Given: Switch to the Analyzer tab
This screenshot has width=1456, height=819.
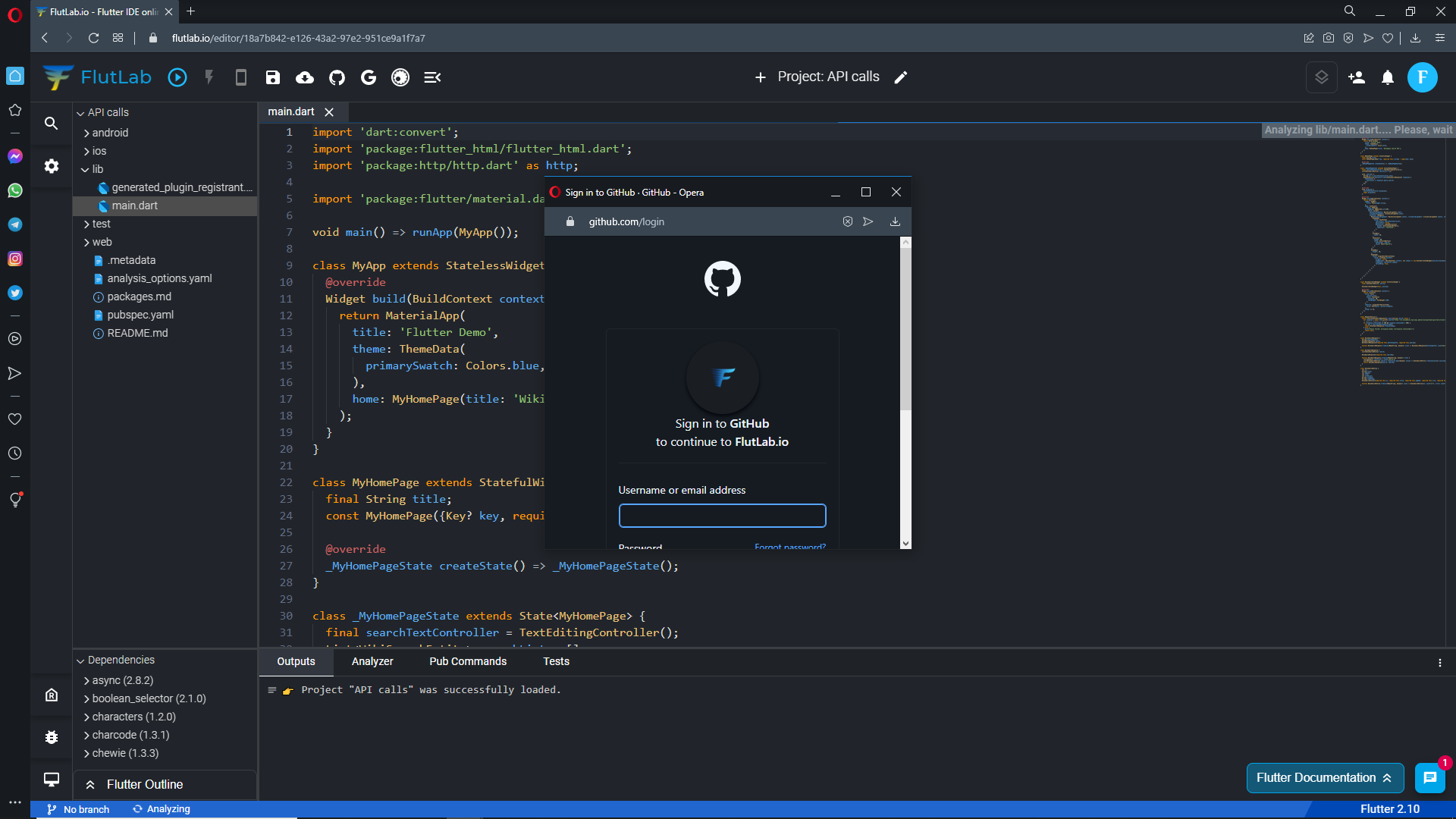Looking at the screenshot, I should (372, 661).
